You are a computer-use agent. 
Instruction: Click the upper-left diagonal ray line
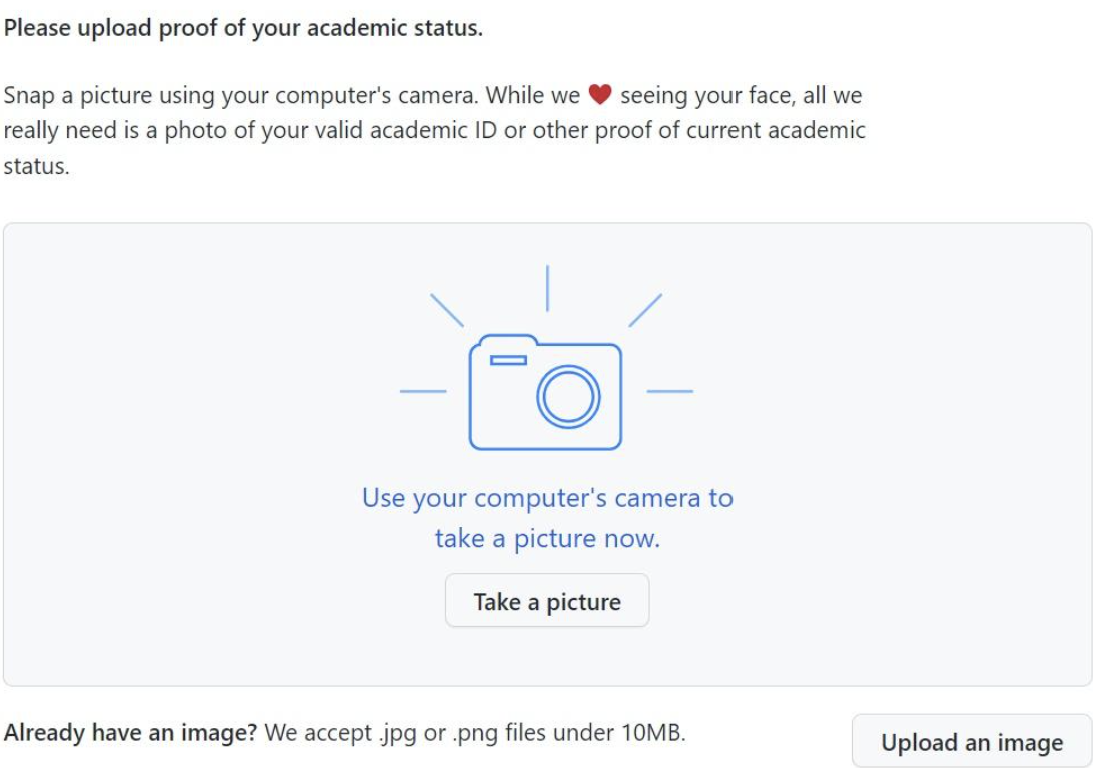[x=447, y=310]
